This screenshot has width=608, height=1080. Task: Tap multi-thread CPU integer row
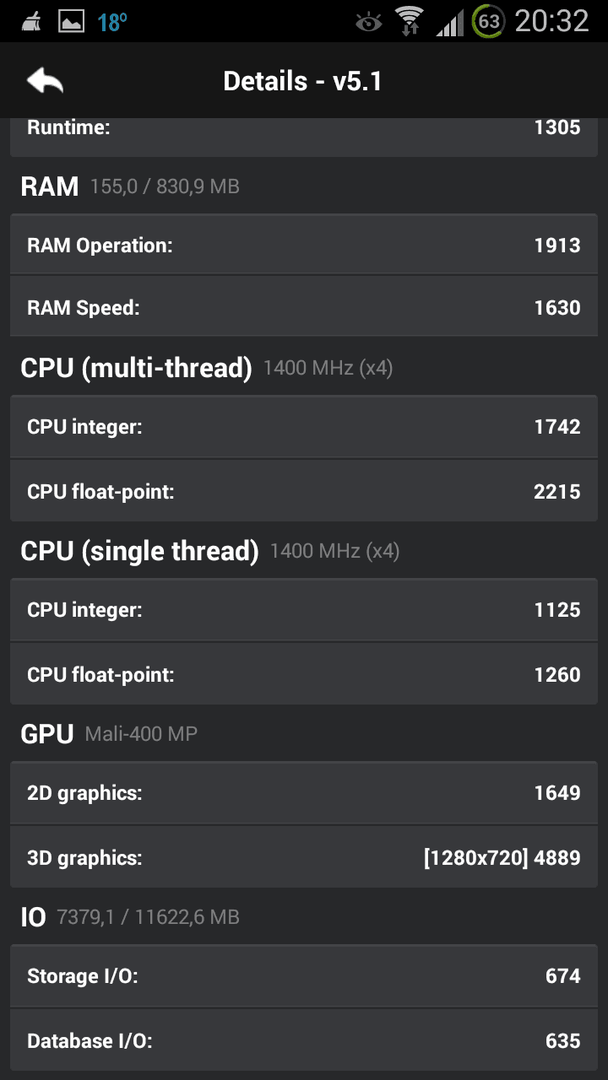pyautogui.click(x=304, y=427)
